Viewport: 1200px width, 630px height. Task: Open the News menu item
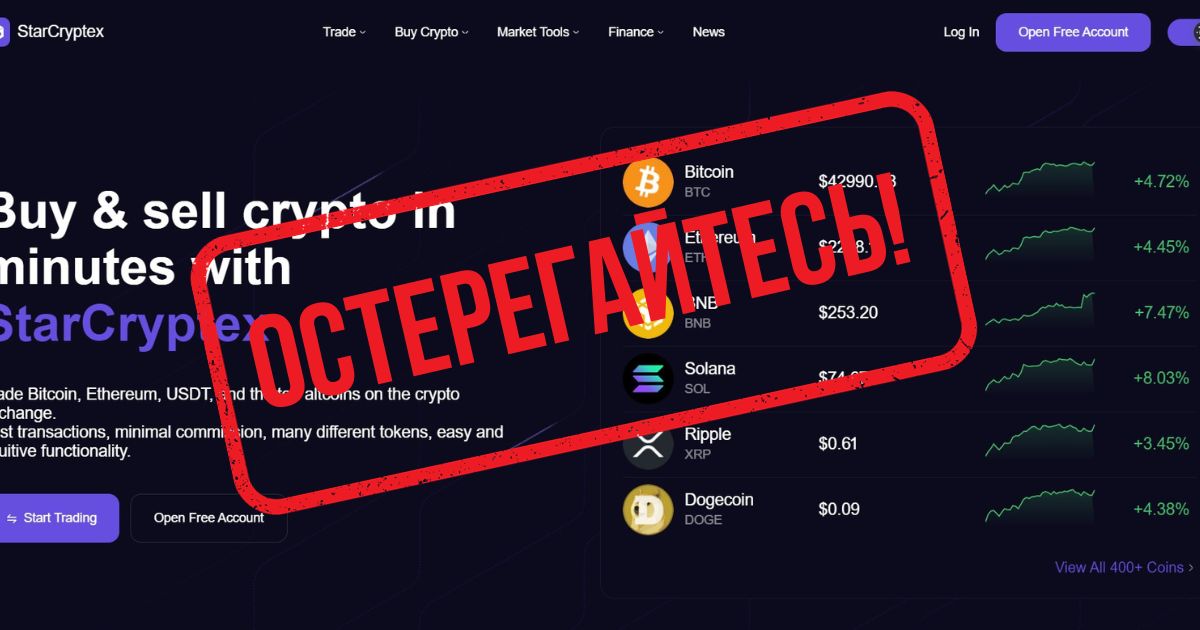pos(708,32)
